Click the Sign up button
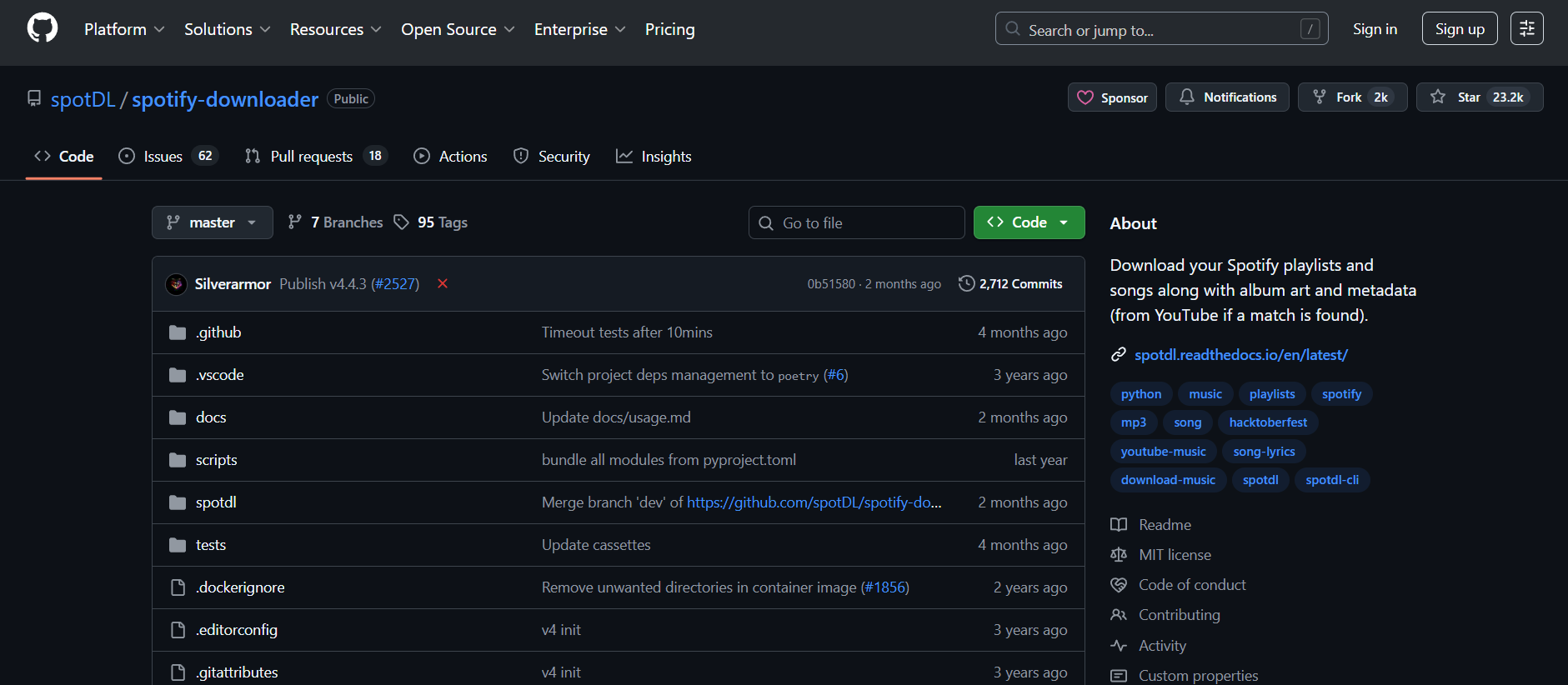 pos(1459,29)
